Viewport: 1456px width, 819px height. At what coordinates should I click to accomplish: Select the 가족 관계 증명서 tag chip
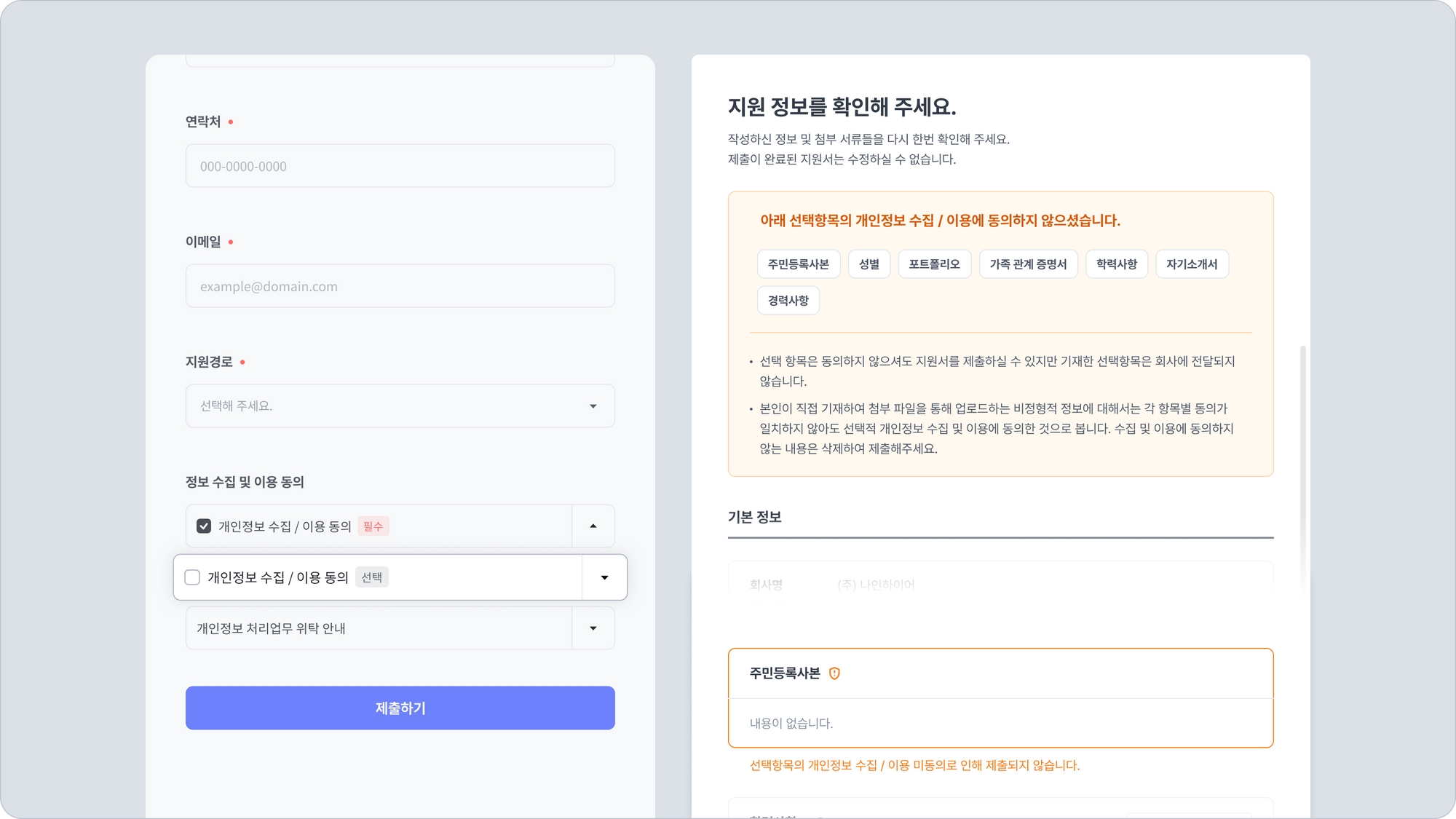[x=1027, y=264]
